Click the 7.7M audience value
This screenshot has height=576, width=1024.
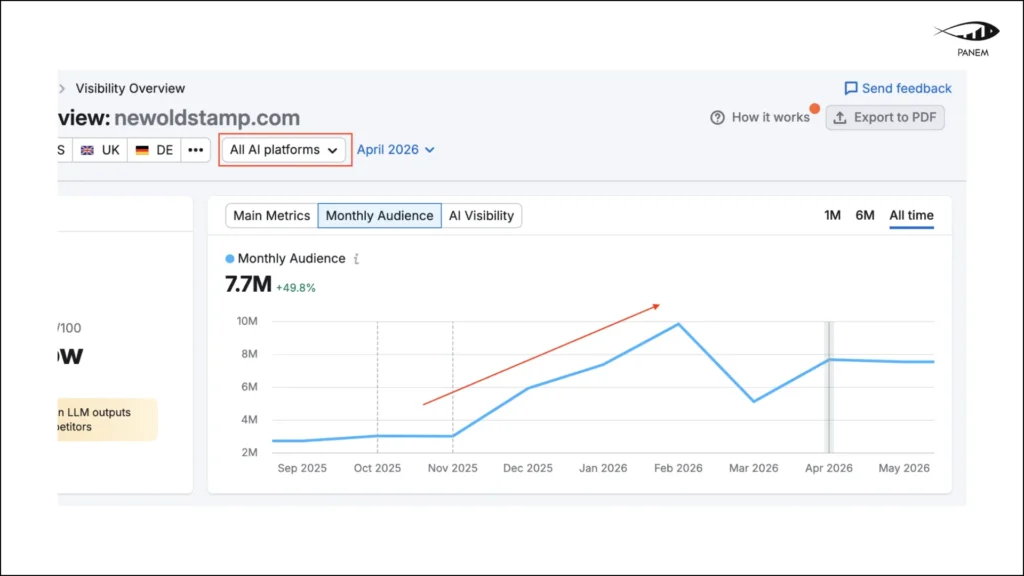click(248, 284)
